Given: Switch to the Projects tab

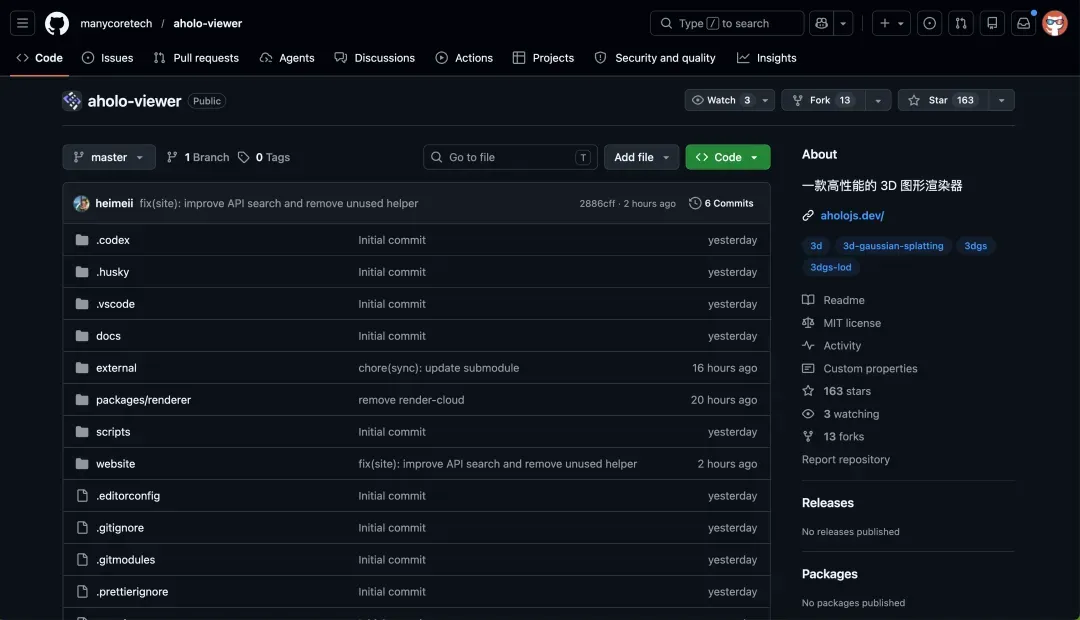Looking at the screenshot, I should point(543,58).
